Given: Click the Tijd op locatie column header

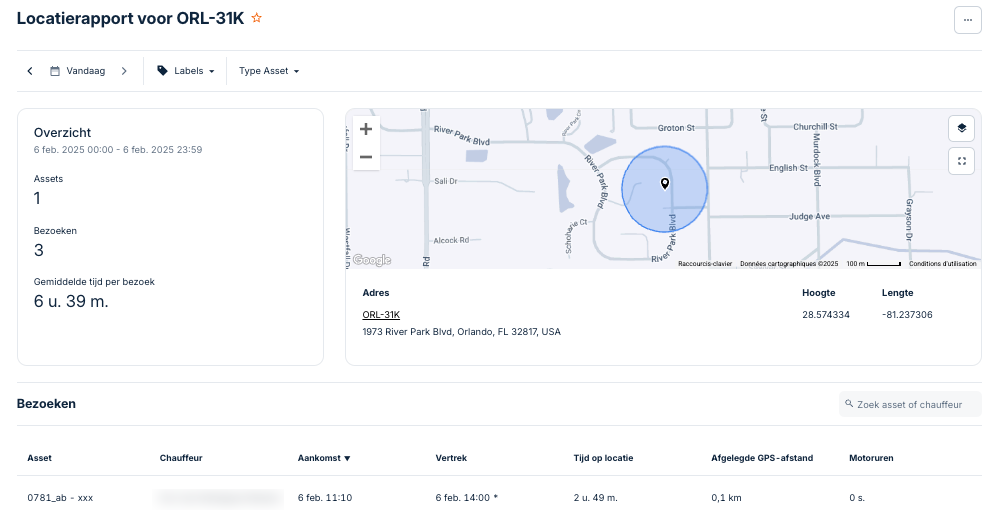Looking at the screenshot, I should click(604, 458).
